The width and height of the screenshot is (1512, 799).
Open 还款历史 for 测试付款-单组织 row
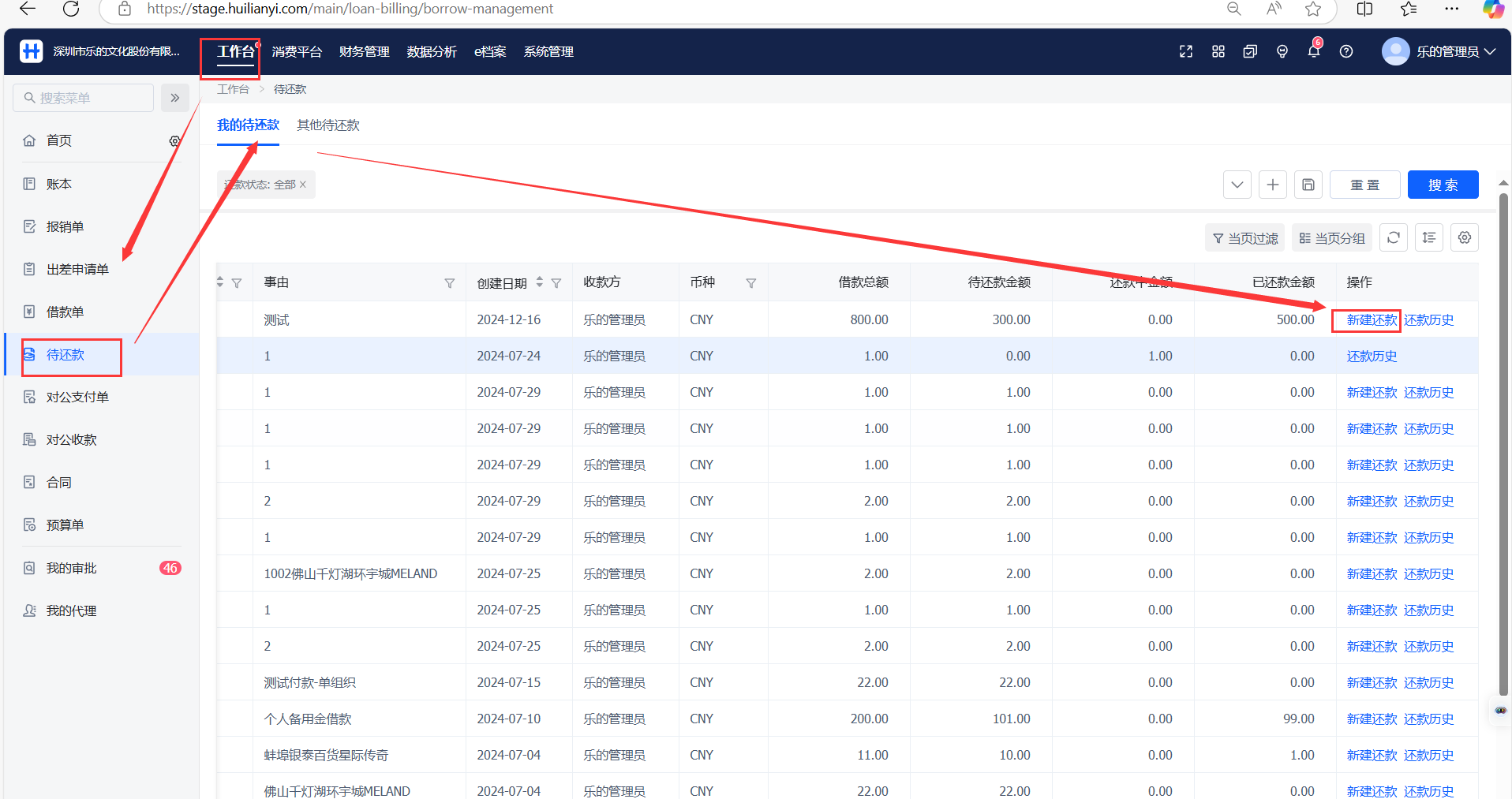coord(1429,682)
